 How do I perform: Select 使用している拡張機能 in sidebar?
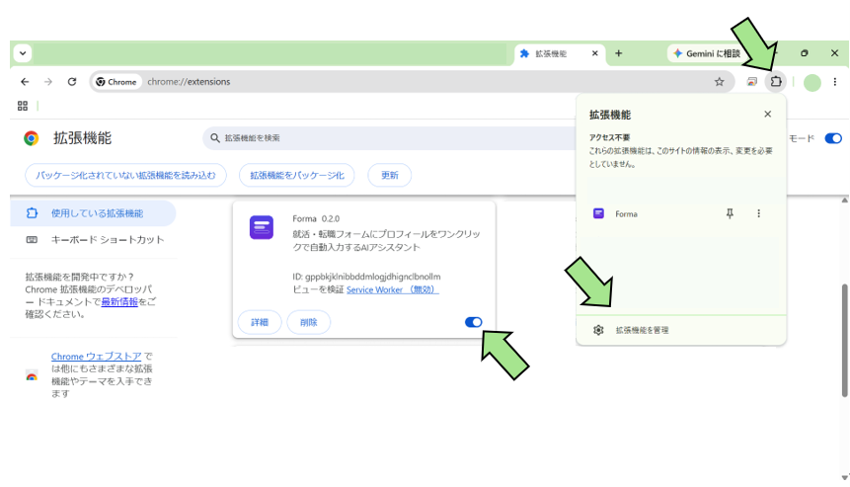(x=93, y=213)
